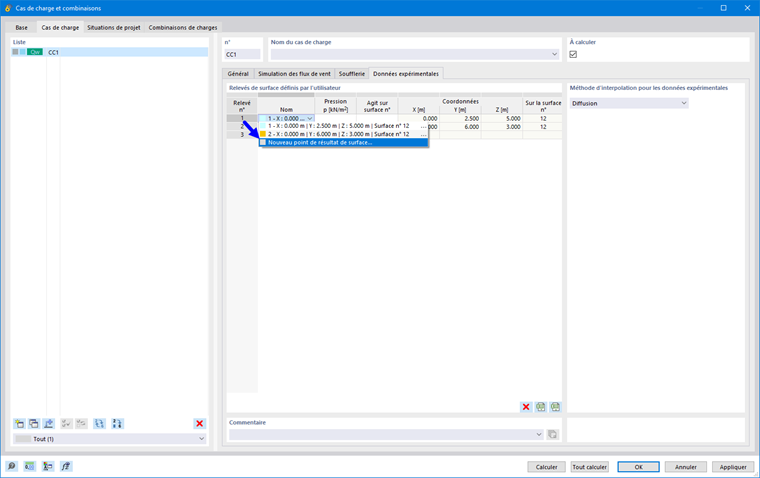The width and height of the screenshot is (760, 478).
Task: Click the select all checkmarks icon
Action: tap(66, 424)
